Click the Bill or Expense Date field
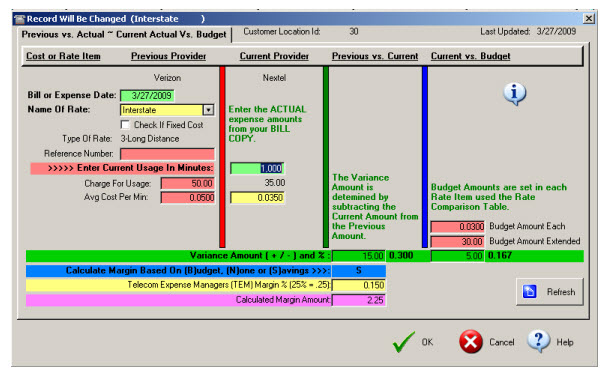Image resolution: width=606 pixels, height=377 pixels. (147, 96)
